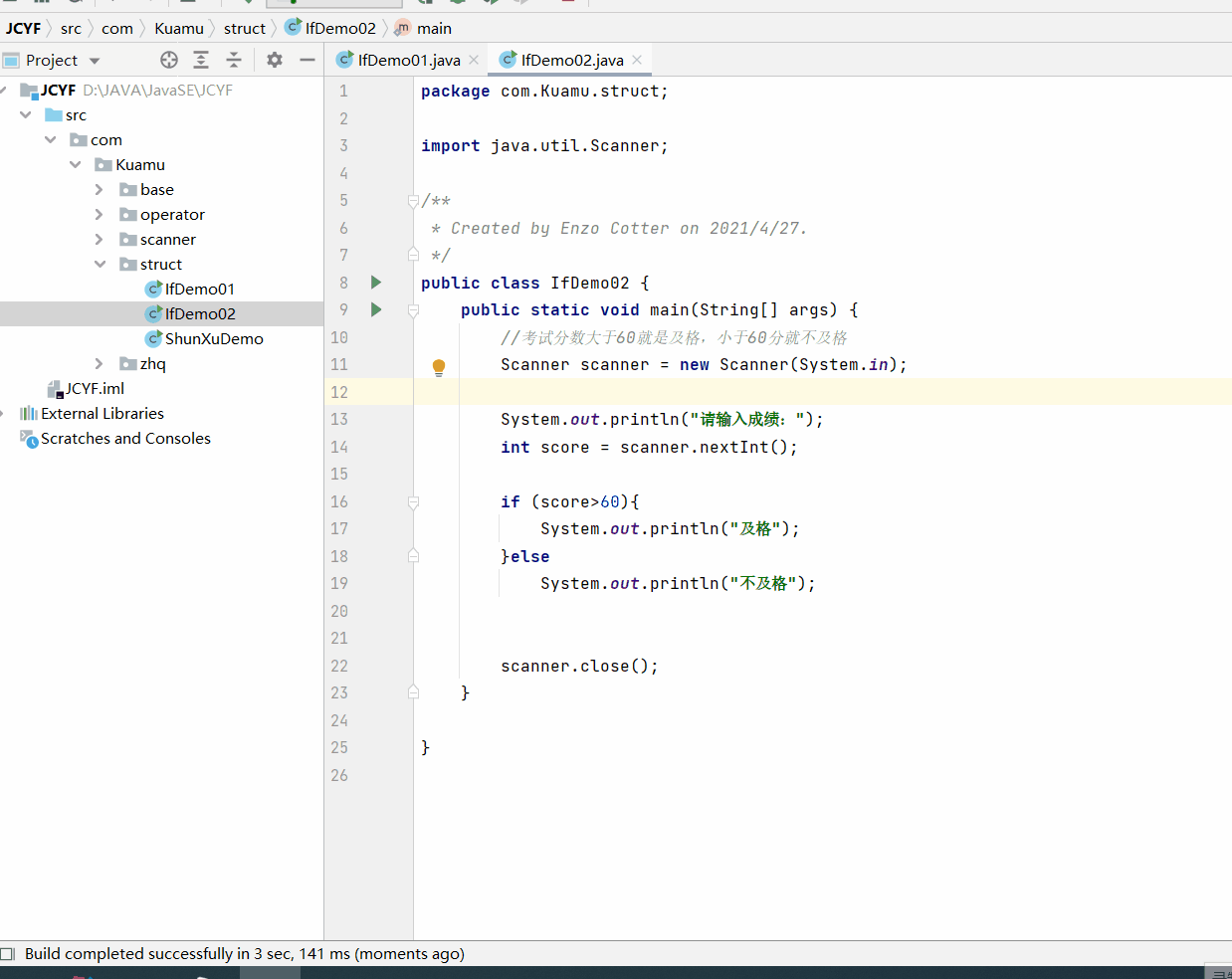Screen dimensions: 1232x979
Task: Click the yellow intention lightbulb
Action: (439, 367)
